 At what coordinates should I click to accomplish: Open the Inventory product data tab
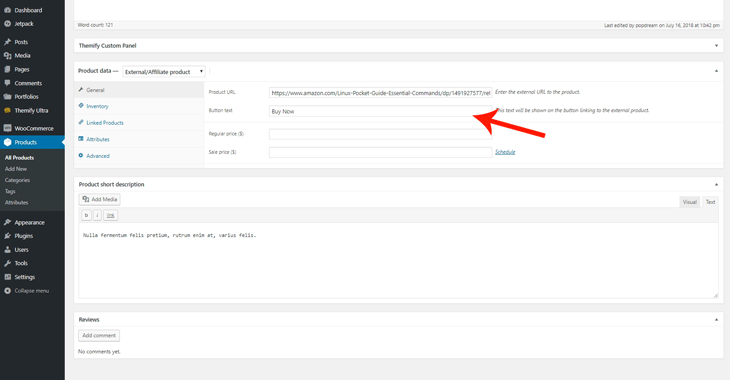tap(139, 106)
